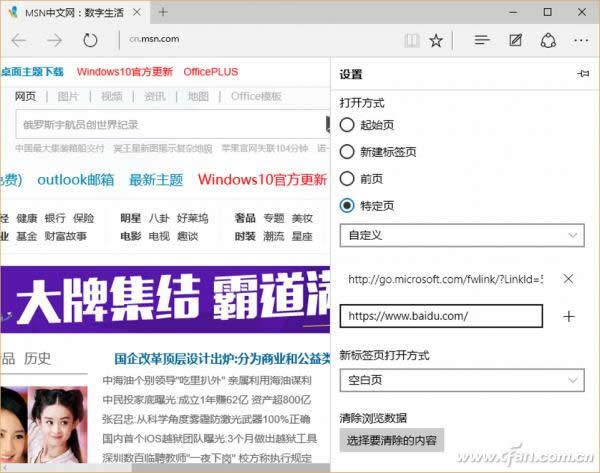Viewport: 600px width, 473px height.
Task: Click the https://www.baidu.com/ URL input field
Action: pyautogui.click(x=441, y=316)
